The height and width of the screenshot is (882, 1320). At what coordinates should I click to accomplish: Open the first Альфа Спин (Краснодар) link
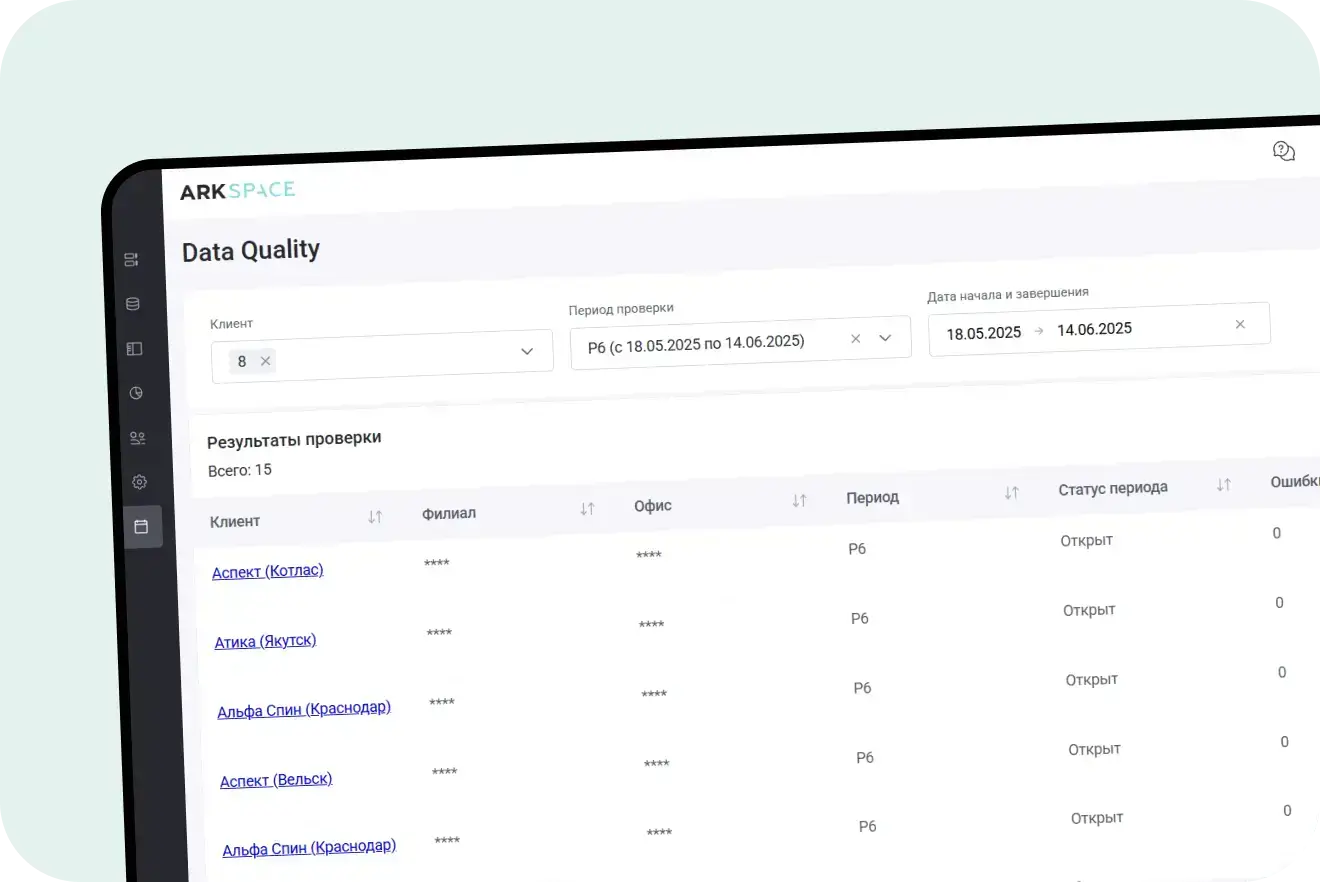(304, 710)
